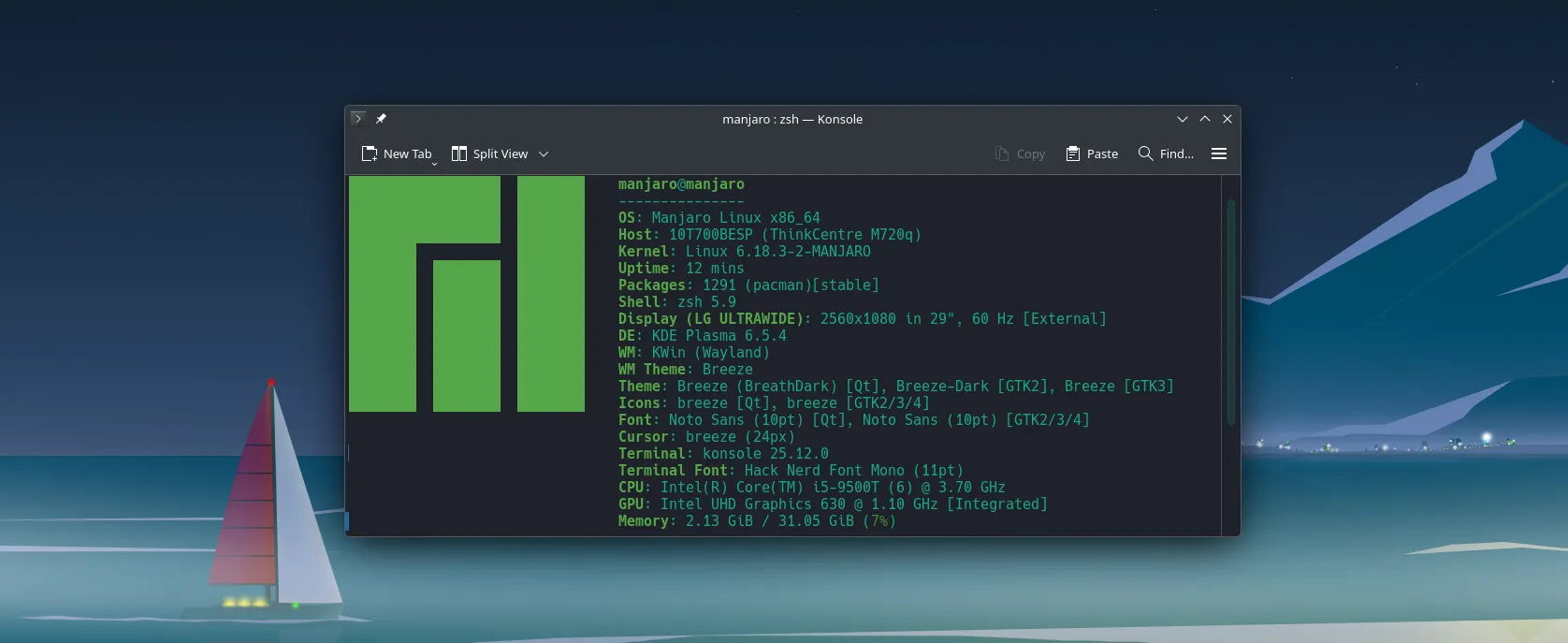The image size is (1568, 643).
Task: Click the Kernel version line in terminal
Action: 744,252
